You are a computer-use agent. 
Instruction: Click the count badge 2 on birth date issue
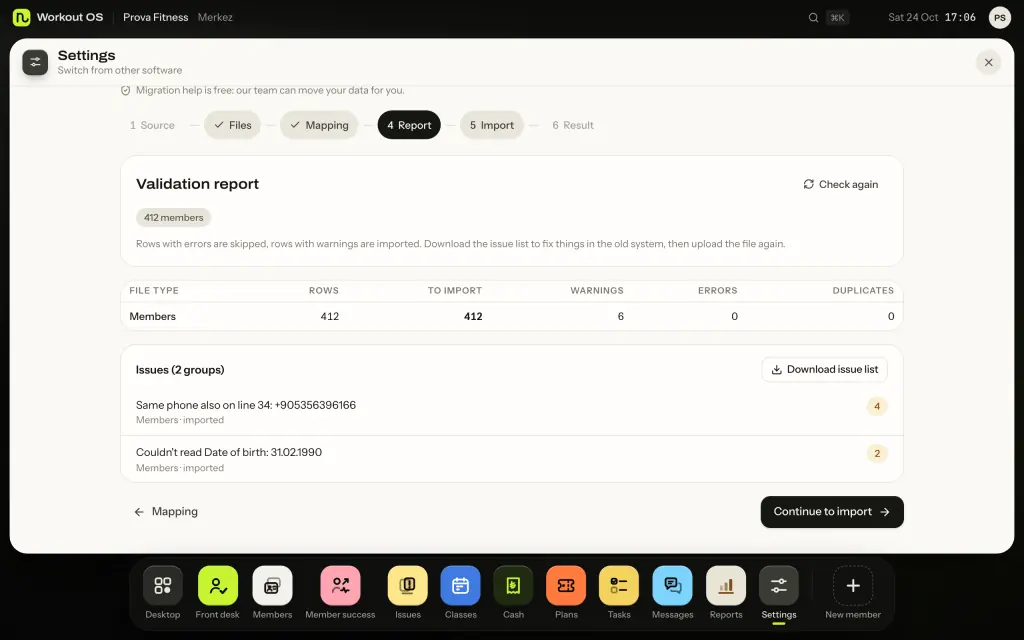[x=877, y=453]
